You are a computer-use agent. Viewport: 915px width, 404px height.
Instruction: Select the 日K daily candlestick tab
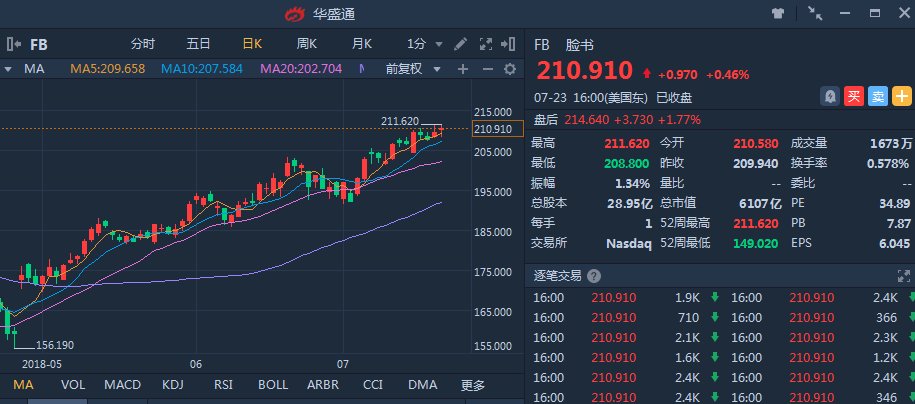pyautogui.click(x=253, y=44)
